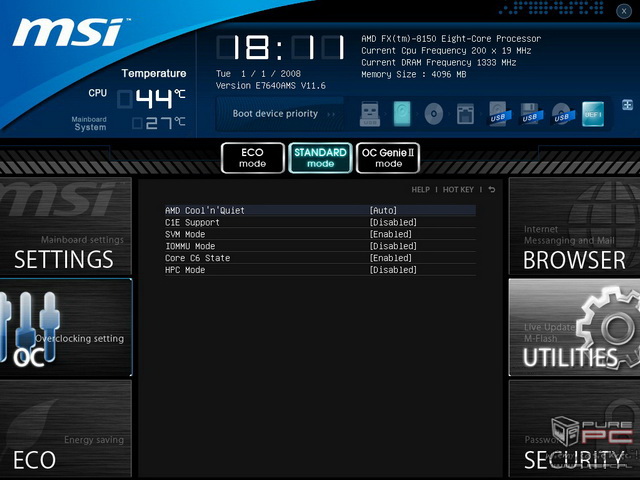Select the C1E Support row label
Viewport: 640px width, 480px height.
pyautogui.click(x=192, y=222)
